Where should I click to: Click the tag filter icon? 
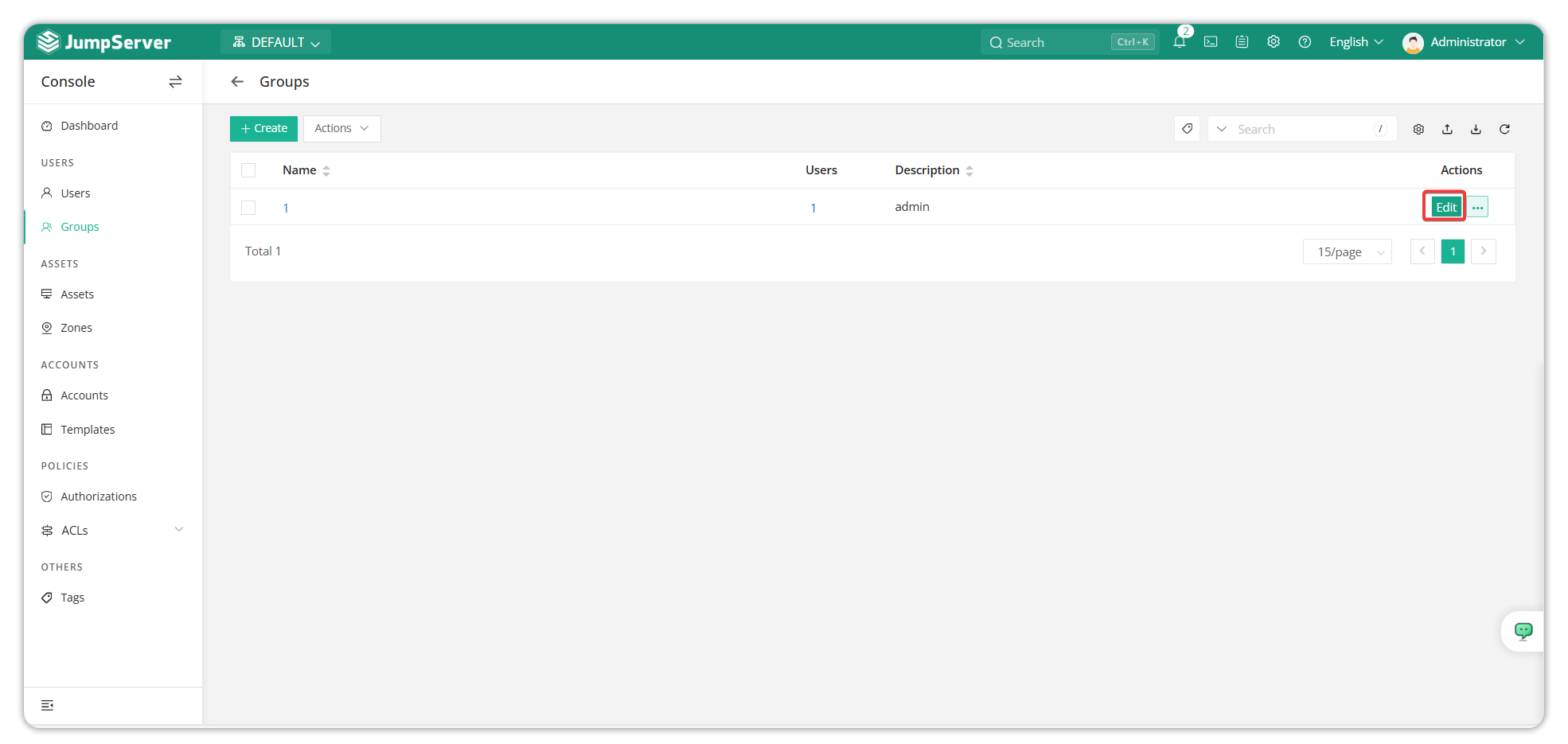click(x=1187, y=129)
